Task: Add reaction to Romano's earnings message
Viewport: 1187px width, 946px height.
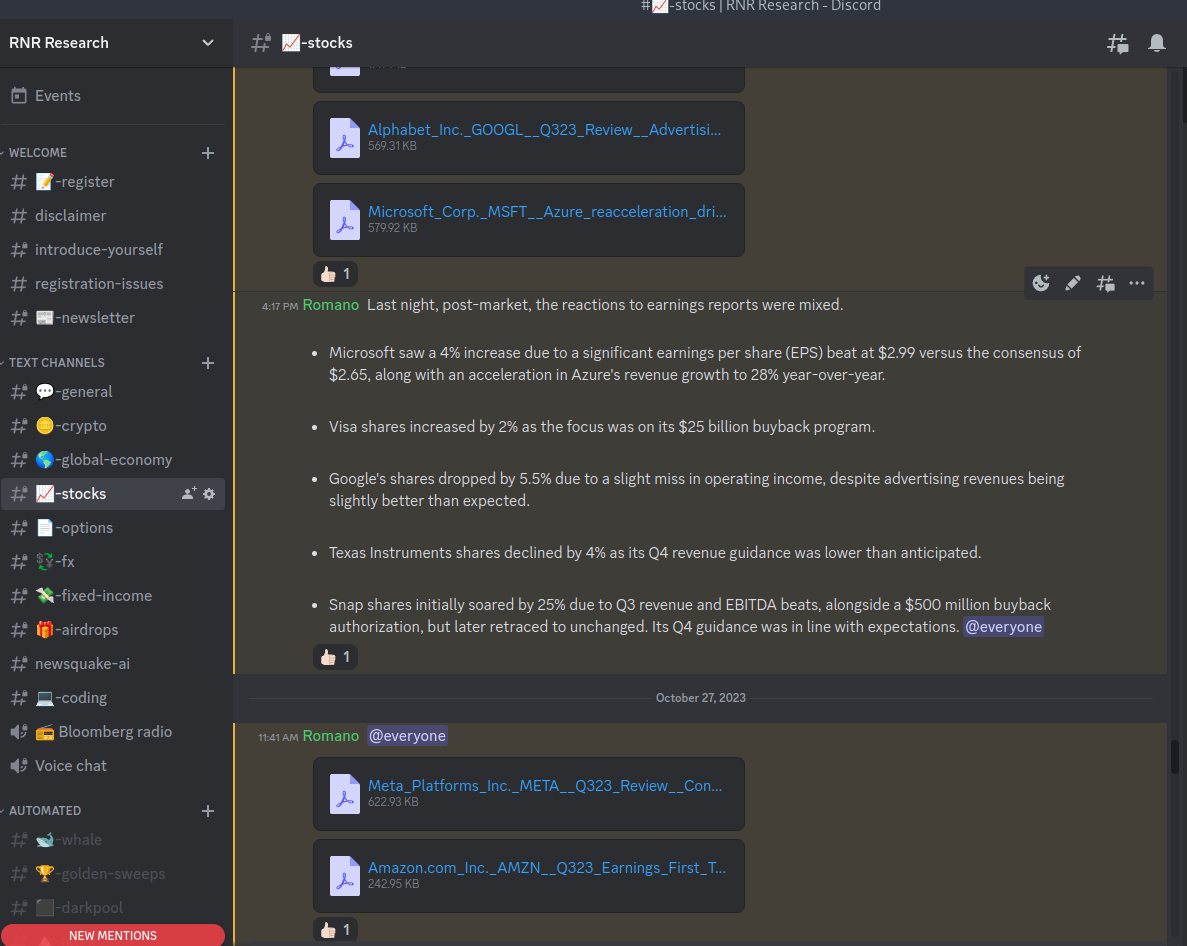Action: (x=1041, y=283)
